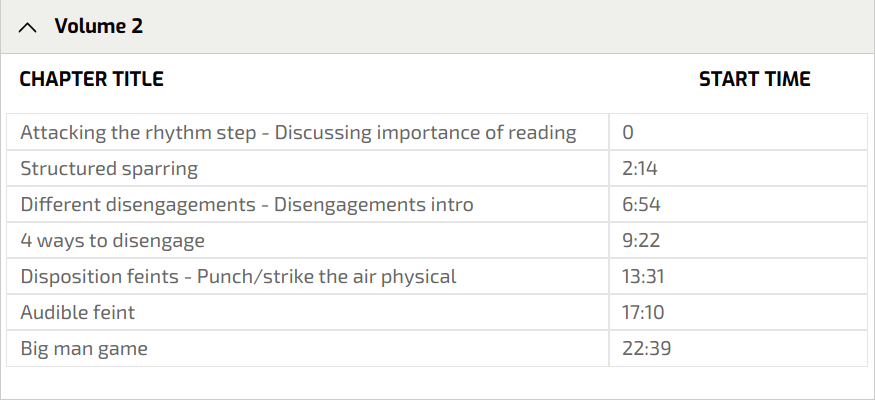This screenshot has height=400, width=875.
Task: Jump to the 6:54 timestamp
Action: (x=641, y=205)
